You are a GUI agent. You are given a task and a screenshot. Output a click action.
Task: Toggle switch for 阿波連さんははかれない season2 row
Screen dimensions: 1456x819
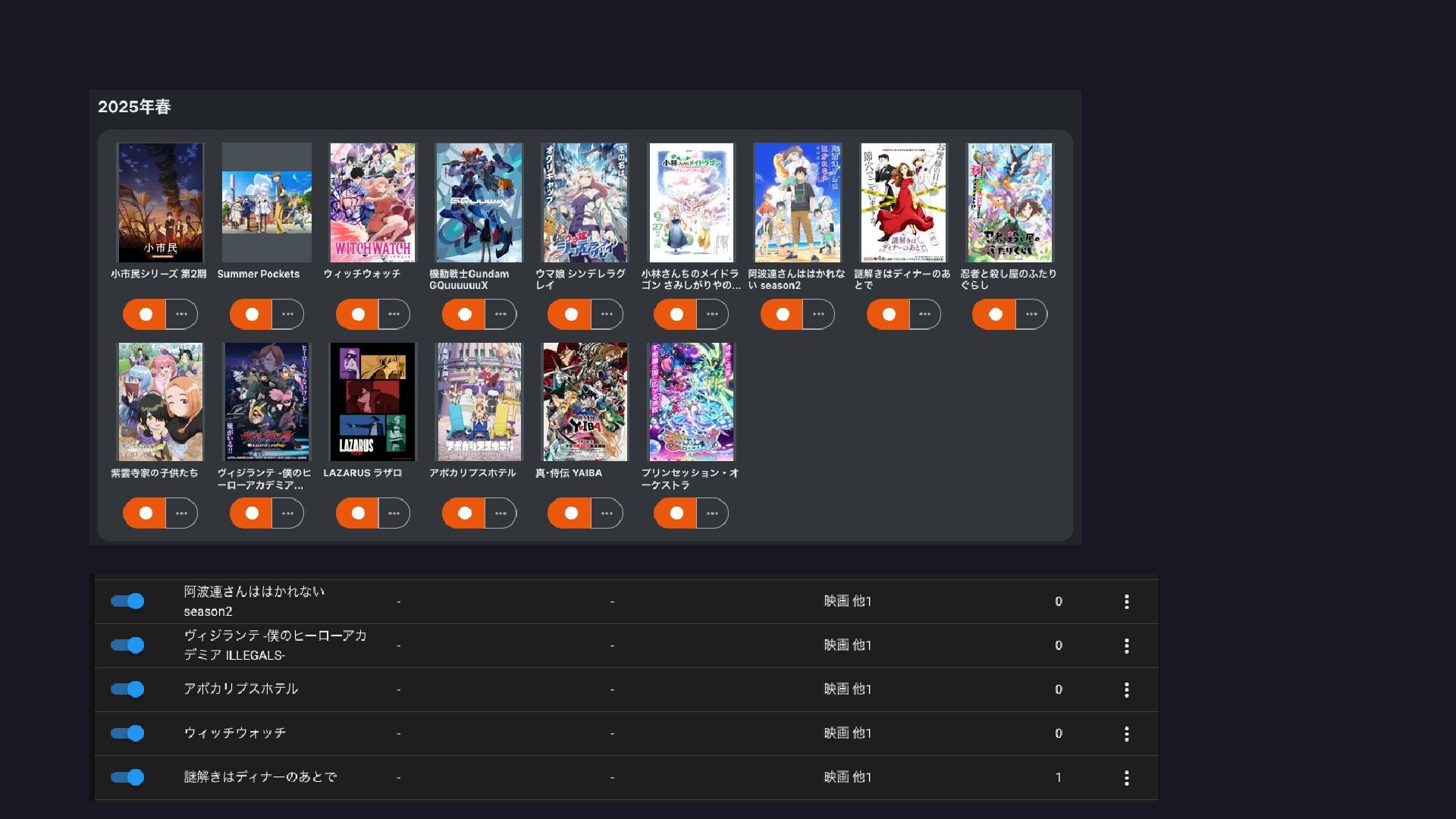[127, 601]
